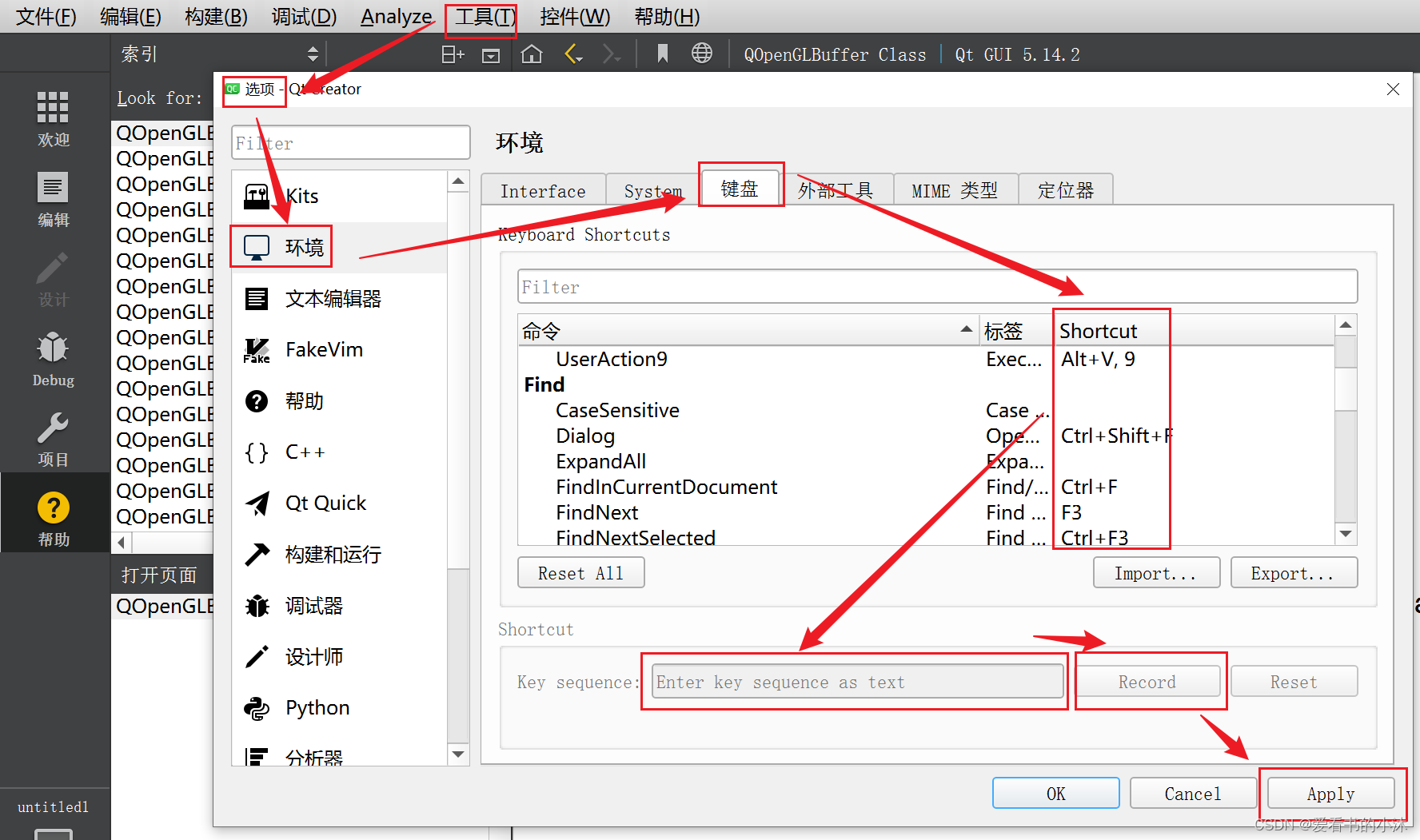Go forward with the grey arrow icon
The height and width of the screenshot is (840, 1420).
[612, 54]
